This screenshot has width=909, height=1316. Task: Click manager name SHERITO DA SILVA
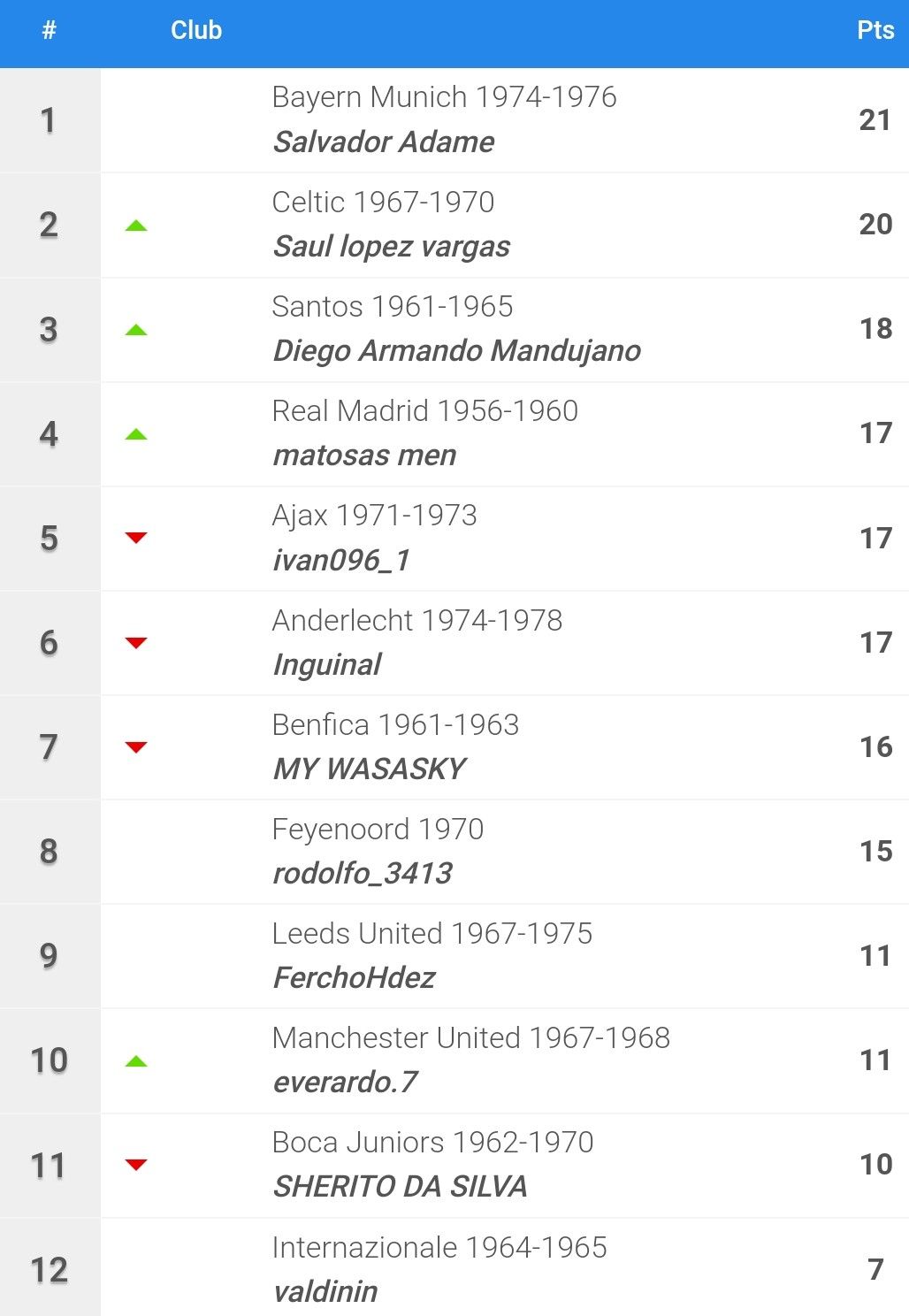pos(400,1186)
